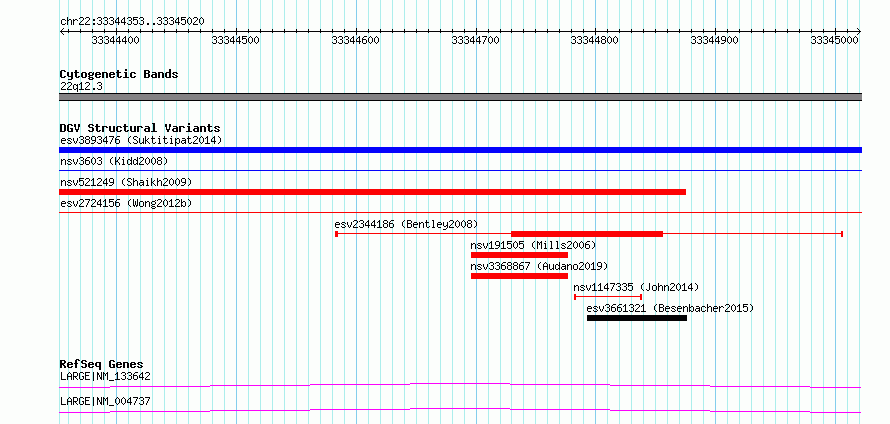
Task: Select the blue esv3893476 variant bar
Action: click(x=460, y=150)
